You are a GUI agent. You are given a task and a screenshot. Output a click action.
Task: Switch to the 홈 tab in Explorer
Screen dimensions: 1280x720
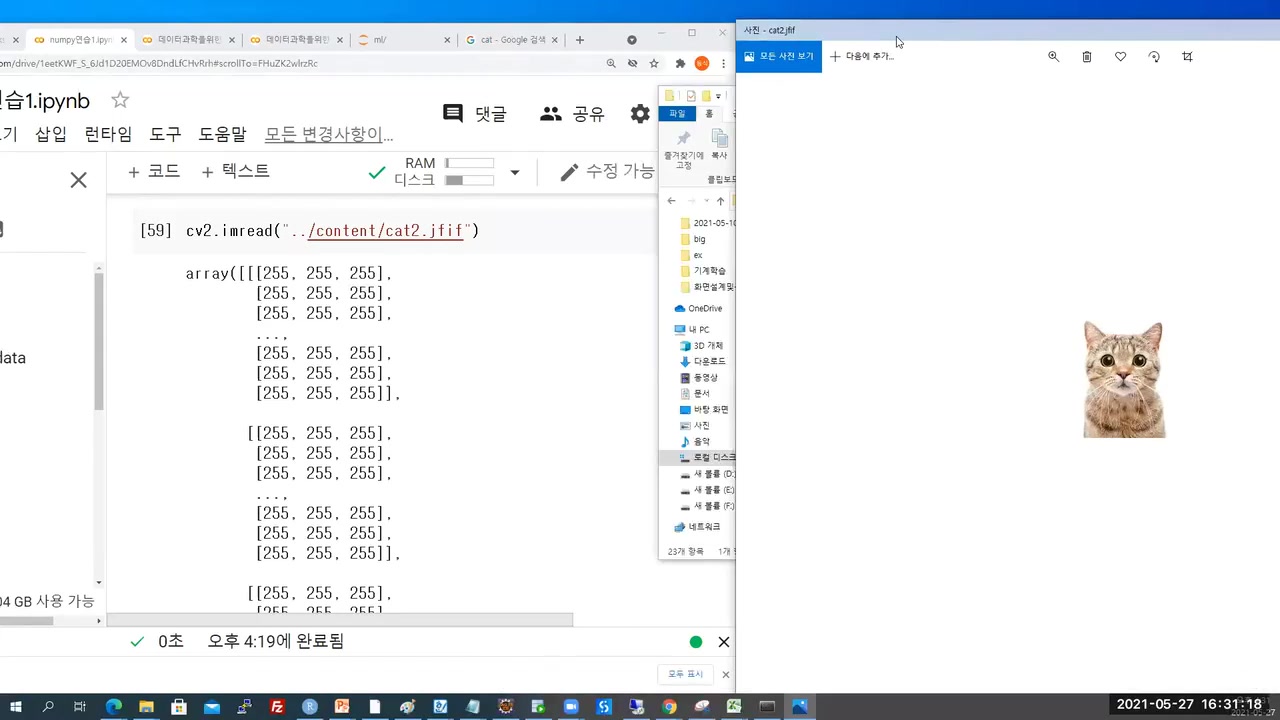point(709,113)
